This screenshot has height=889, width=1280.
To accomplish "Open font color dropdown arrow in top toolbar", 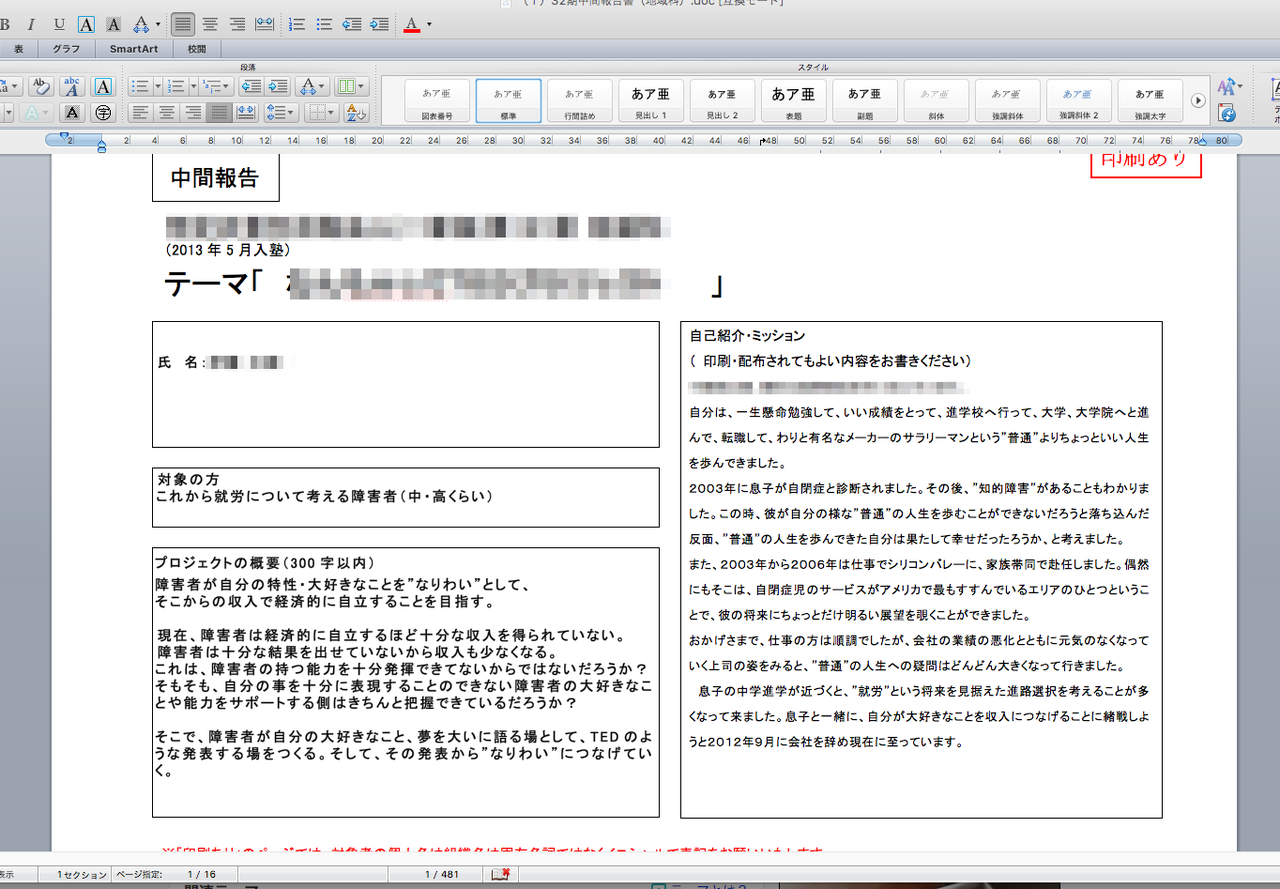I will (429, 24).
